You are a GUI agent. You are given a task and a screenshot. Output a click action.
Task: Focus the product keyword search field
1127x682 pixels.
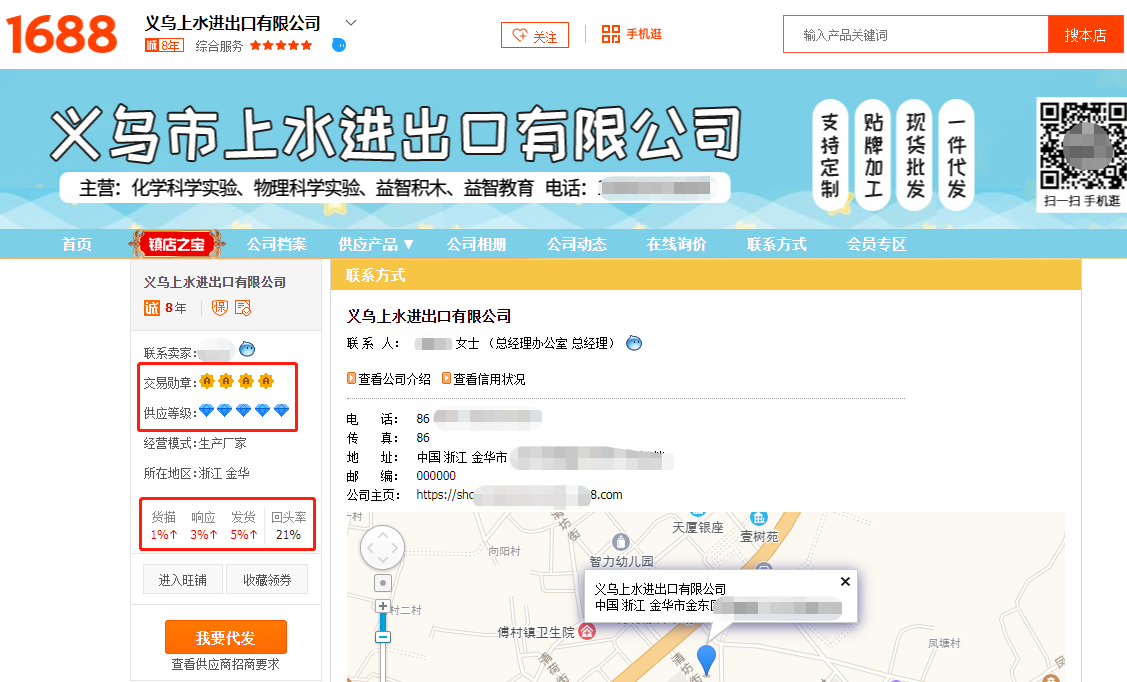click(x=916, y=34)
